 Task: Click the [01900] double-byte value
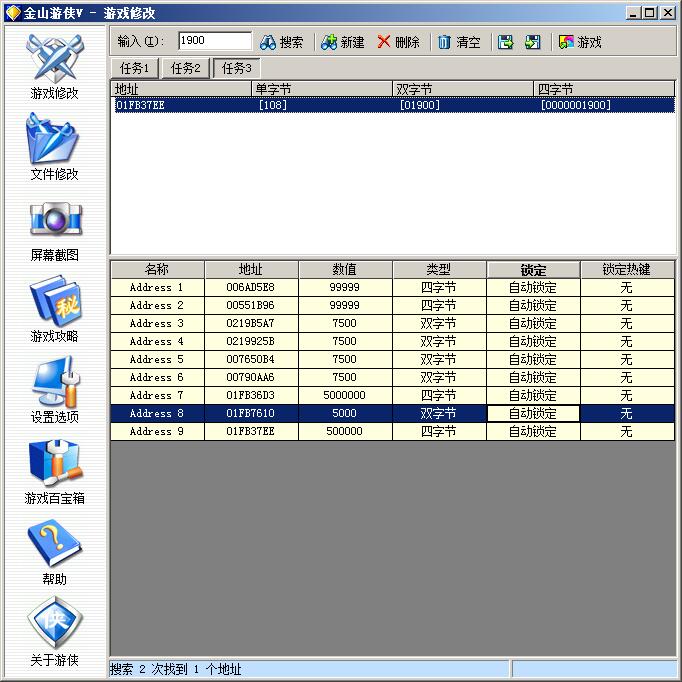tap(420, 105)
